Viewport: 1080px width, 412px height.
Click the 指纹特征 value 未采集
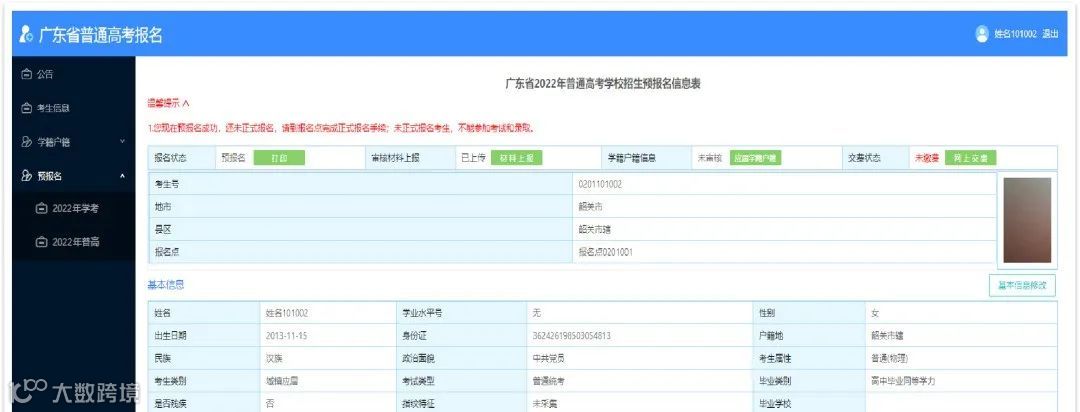click(545, 404)
